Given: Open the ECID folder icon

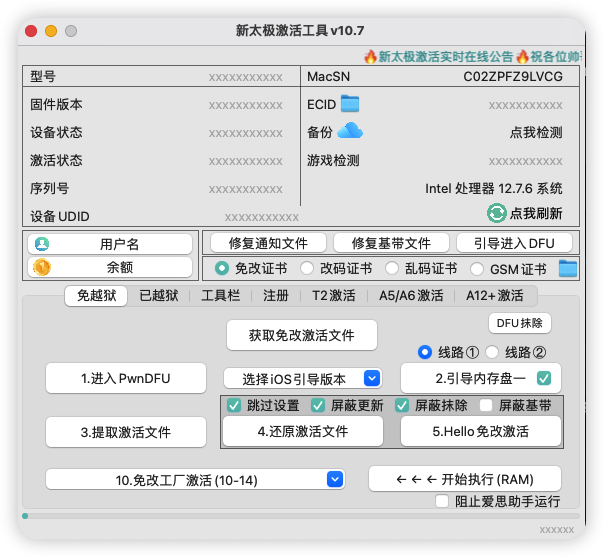Looking at the screenshot, I should [350, 104].
